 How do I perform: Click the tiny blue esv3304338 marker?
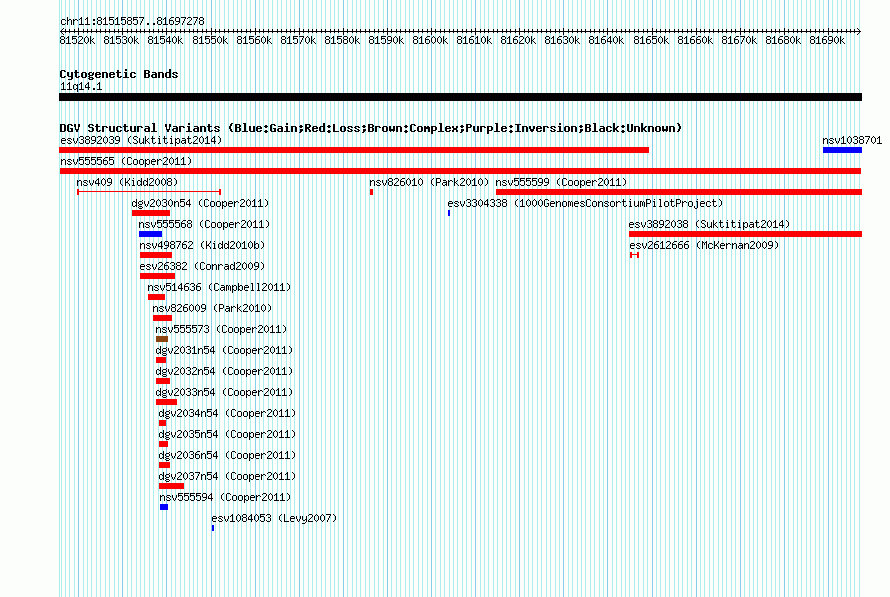[449, 213]
